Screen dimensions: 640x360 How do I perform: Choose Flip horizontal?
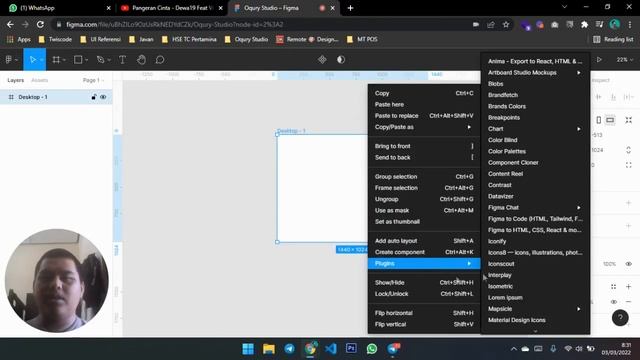[x=423, y=313]
